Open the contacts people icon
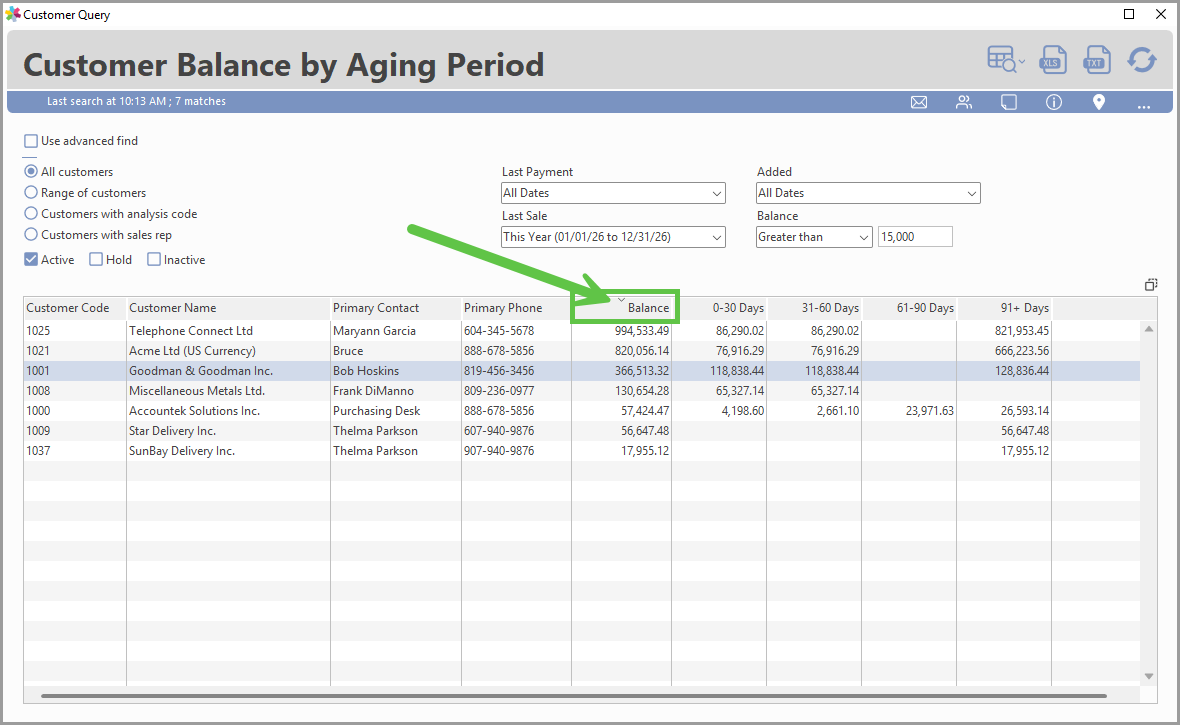This screenshot has height=725, width=1180. [964, 102]
